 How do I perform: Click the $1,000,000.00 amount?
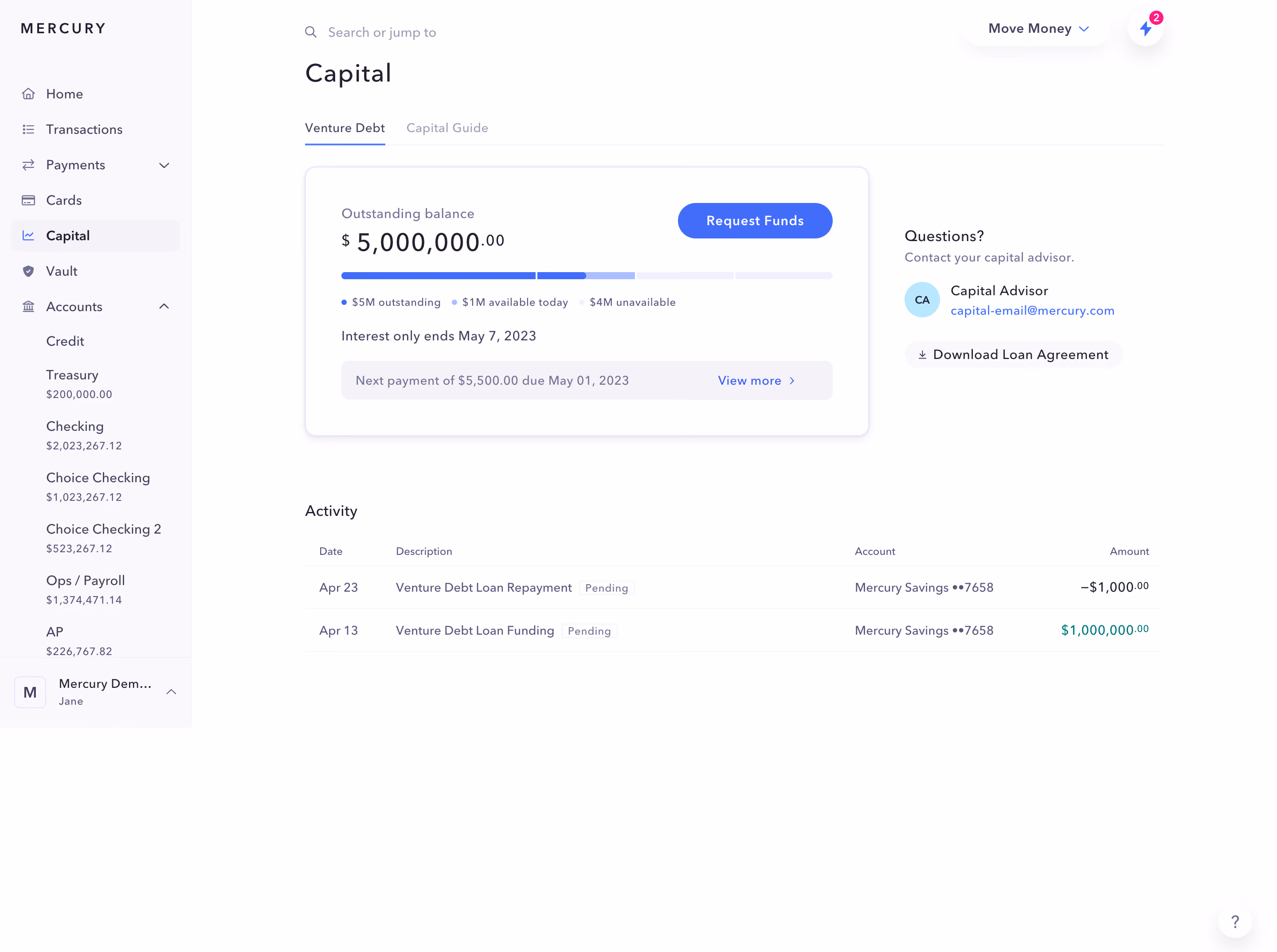1105,630
